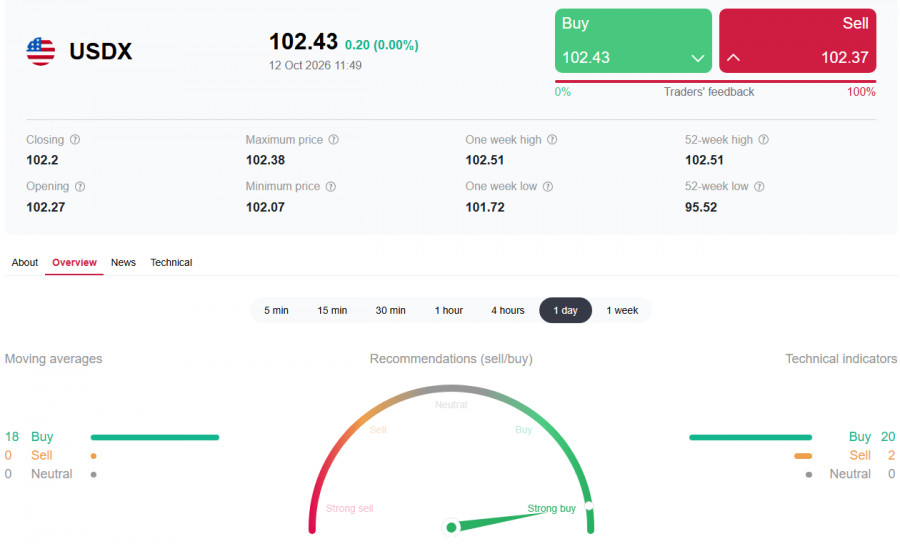Open help icon next to One week high

click(x=552, y=139)
